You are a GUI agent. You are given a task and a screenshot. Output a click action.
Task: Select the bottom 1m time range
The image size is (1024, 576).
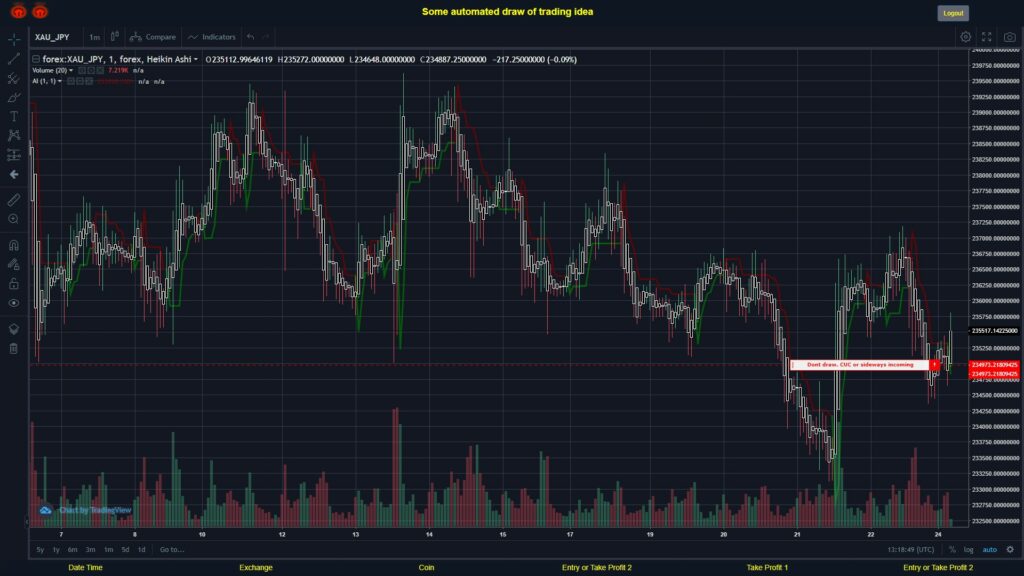coord(108,549)
